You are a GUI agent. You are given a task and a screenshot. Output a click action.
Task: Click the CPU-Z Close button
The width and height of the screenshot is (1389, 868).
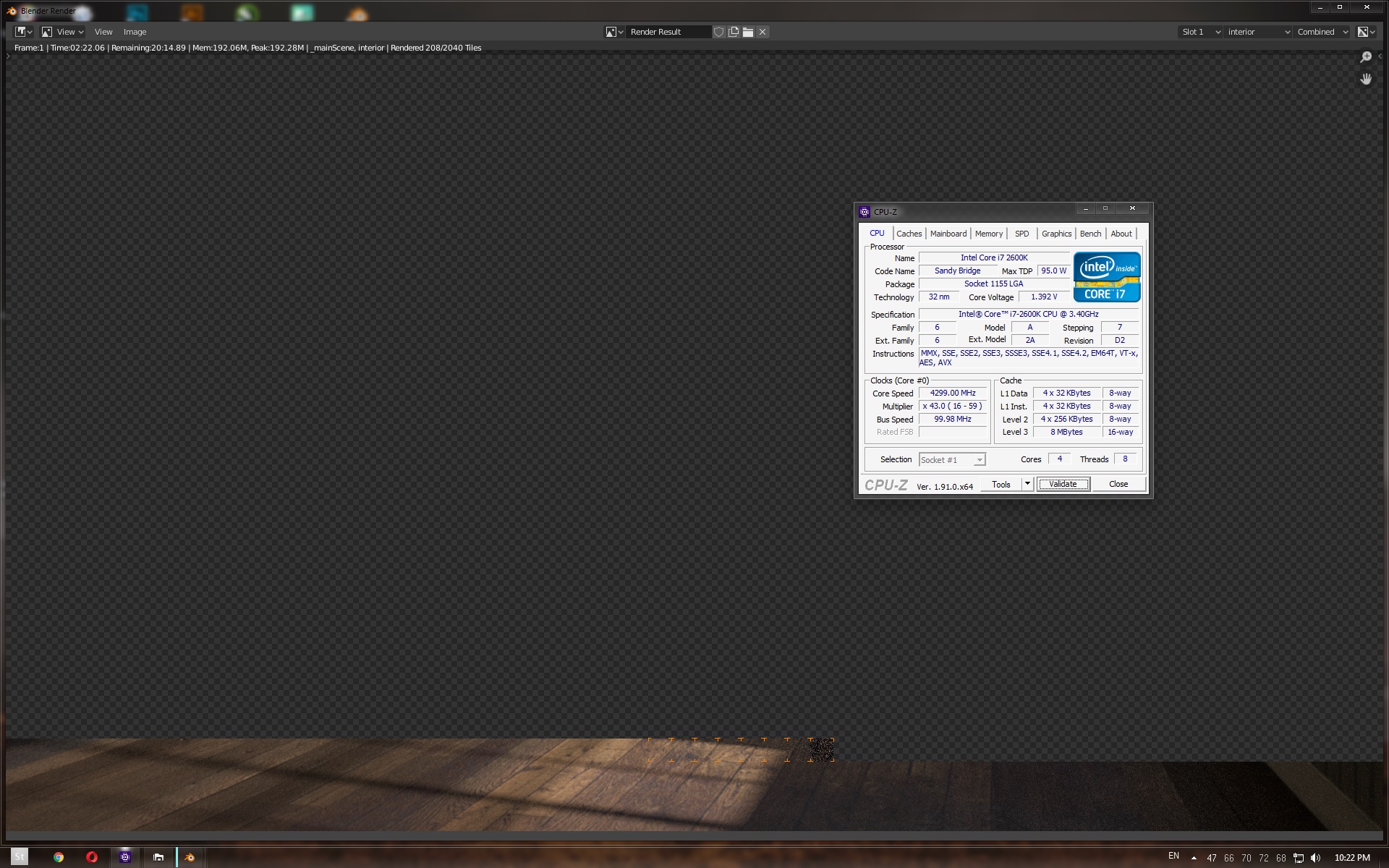click(1118, 484)
